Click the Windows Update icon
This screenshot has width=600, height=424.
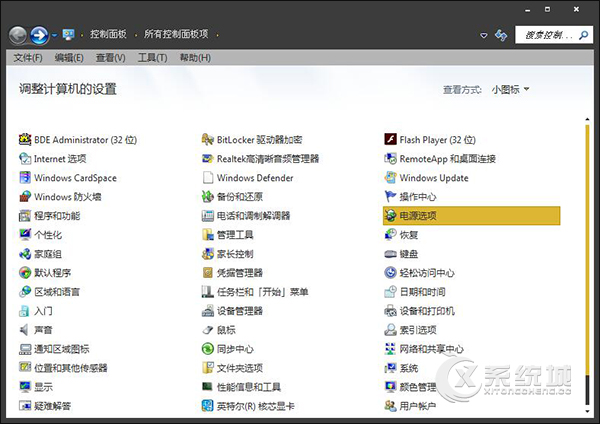(390, 178)
